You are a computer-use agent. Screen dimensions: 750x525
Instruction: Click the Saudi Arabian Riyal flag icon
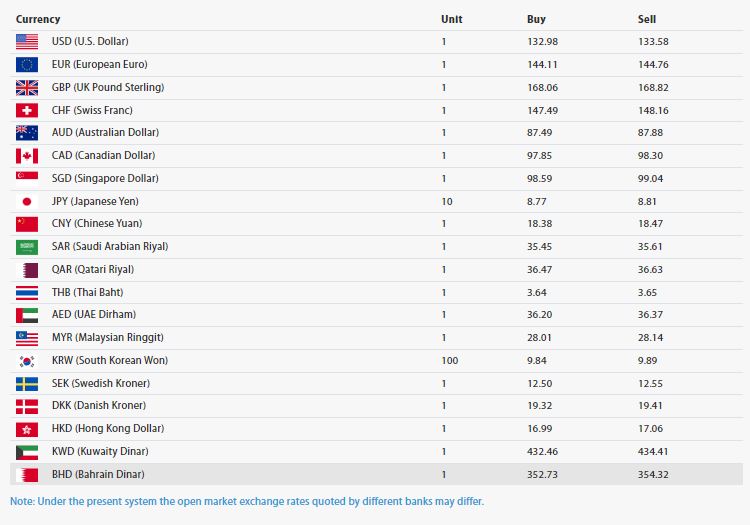click(x=27, y=247)
